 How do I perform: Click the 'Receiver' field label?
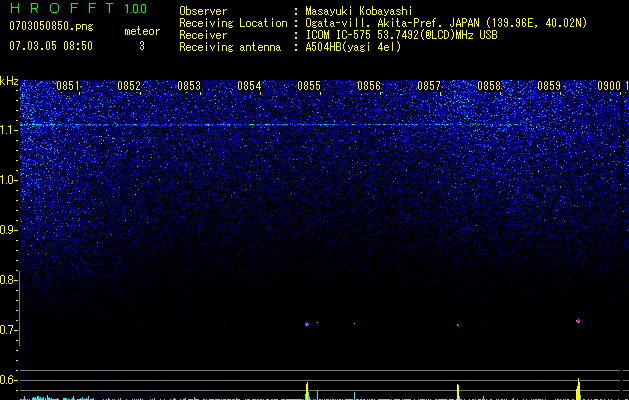point(203,35)
